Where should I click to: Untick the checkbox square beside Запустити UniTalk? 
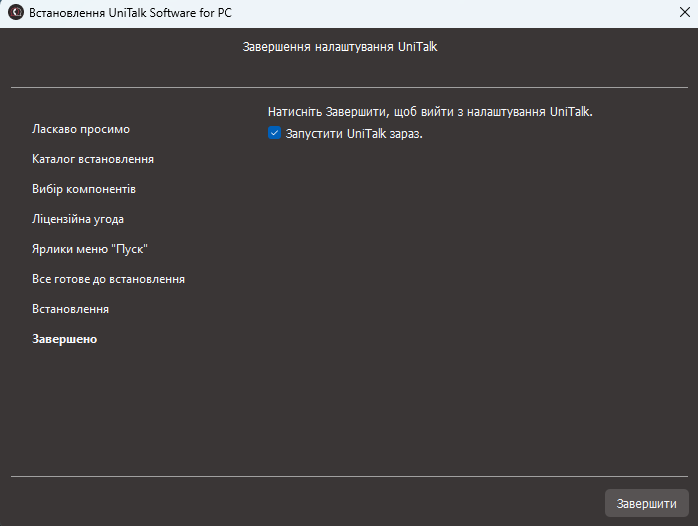coord(275,133)
